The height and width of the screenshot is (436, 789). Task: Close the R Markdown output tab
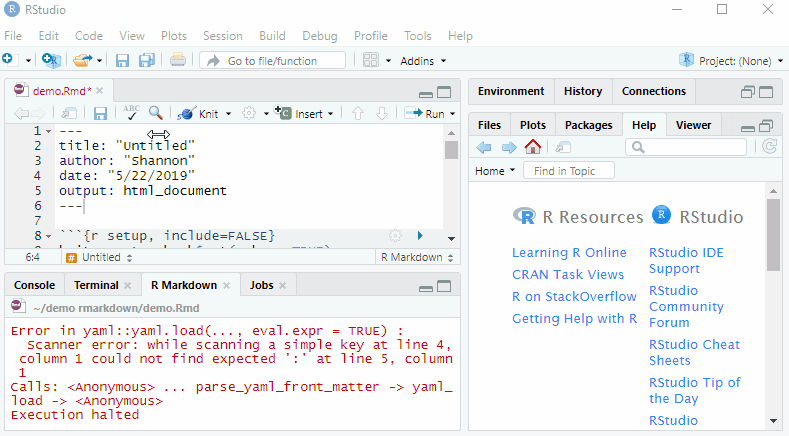[226, 285]
